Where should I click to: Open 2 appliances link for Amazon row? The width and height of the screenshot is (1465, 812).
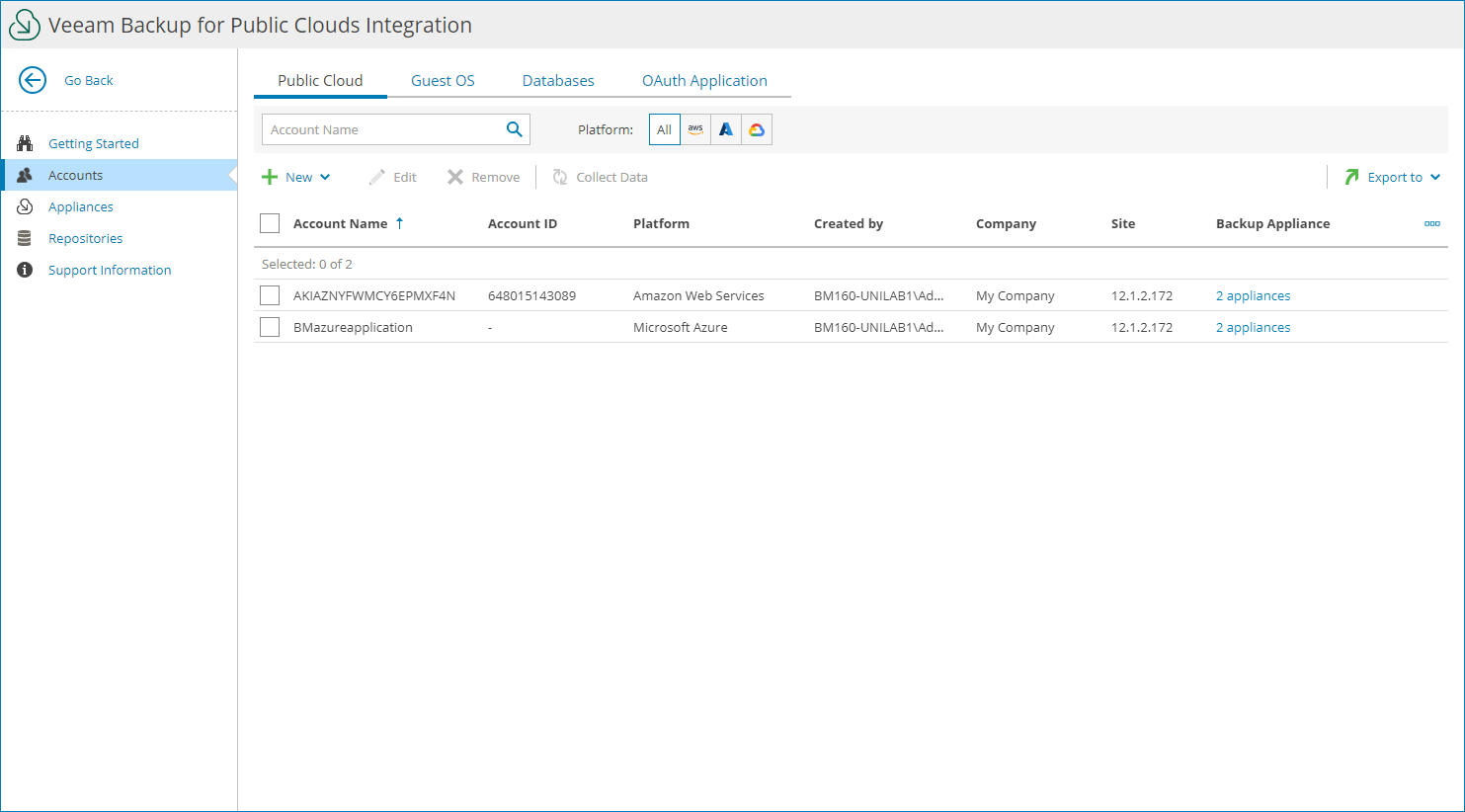[1253, 295]
